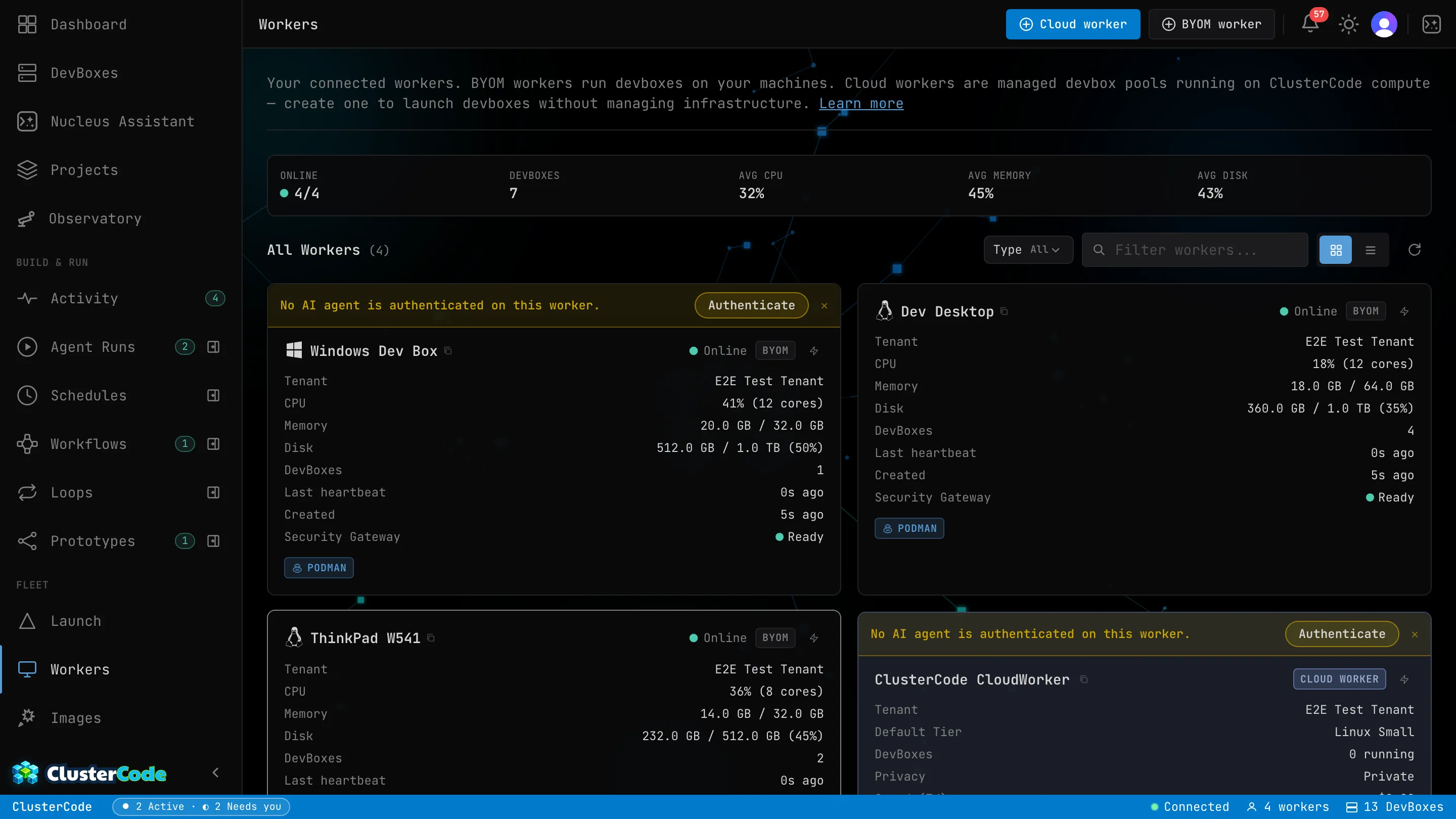1456x819 pixels.
Task: Open the notifications bell
Action: [1310, 24]
